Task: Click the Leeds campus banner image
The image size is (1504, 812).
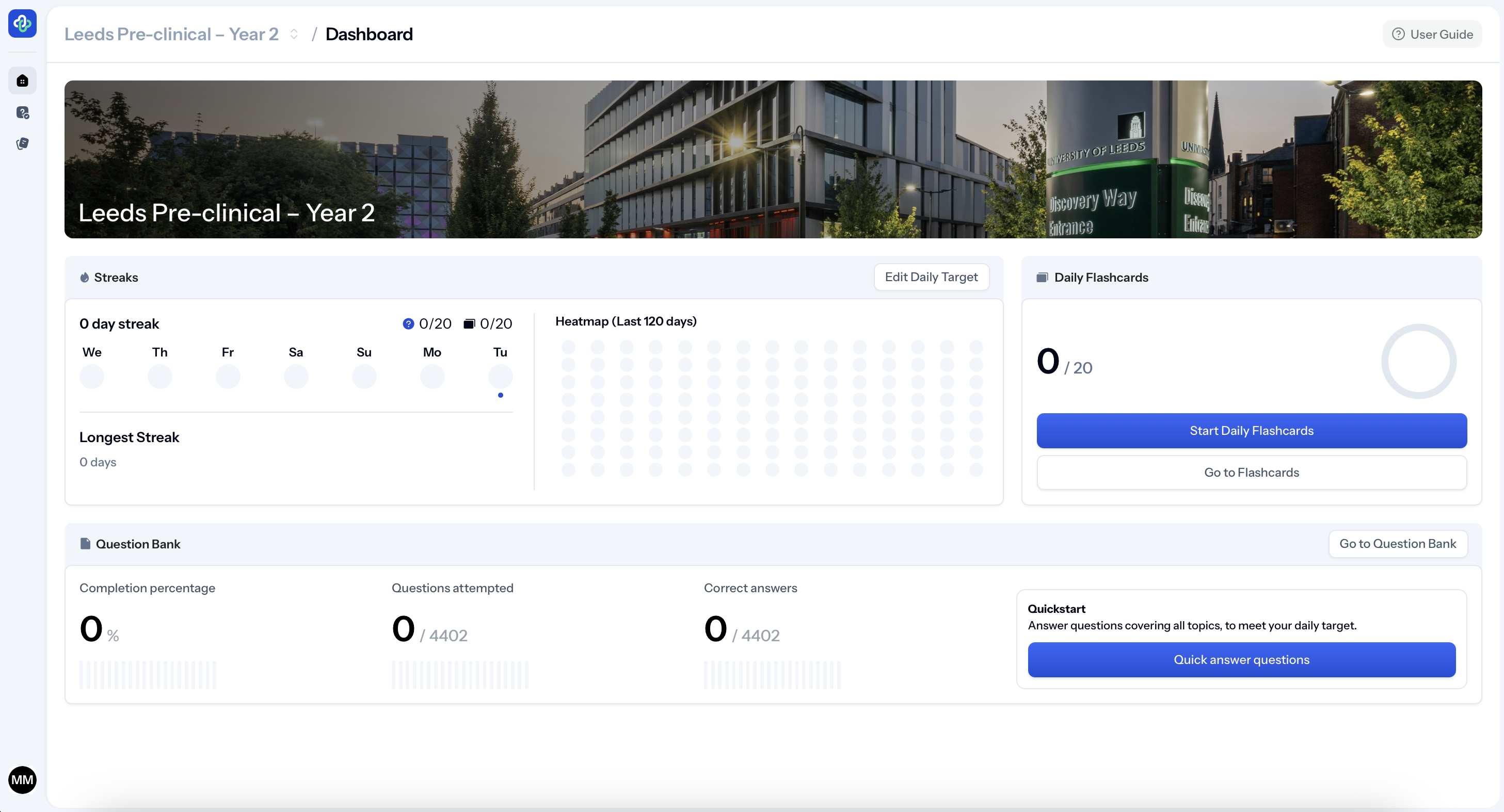Action: coord(773,159)
